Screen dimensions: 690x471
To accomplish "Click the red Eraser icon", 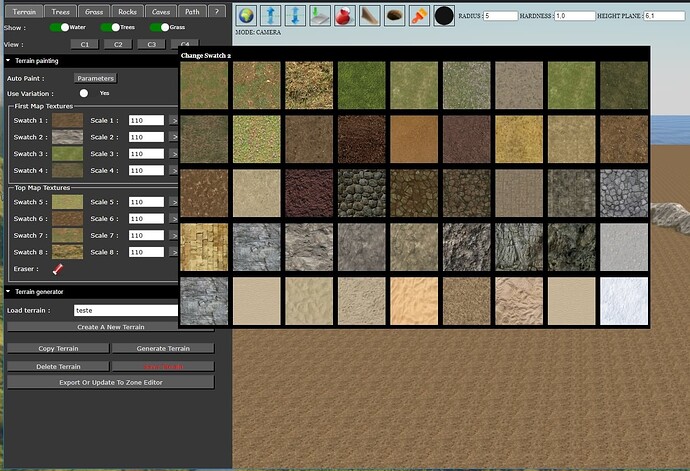I will click(58, 269).
